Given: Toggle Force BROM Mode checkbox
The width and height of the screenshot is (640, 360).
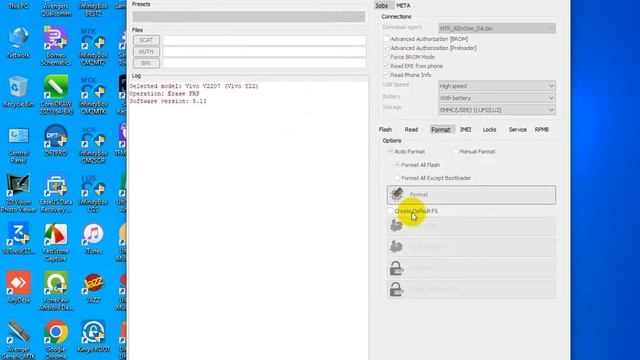Looking at the screenshot, I should [x=386, y=57].
